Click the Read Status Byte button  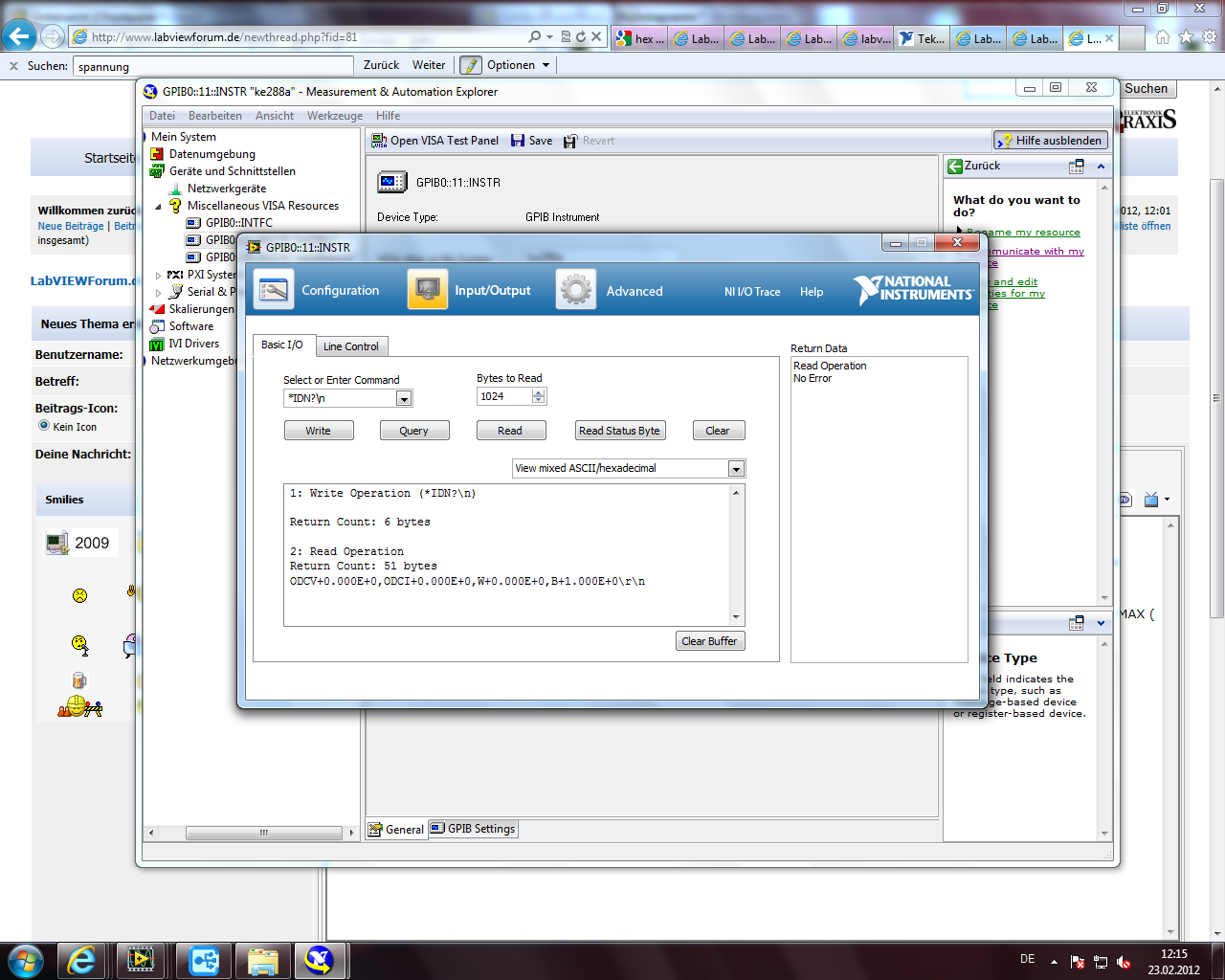(x=619, y=431)
